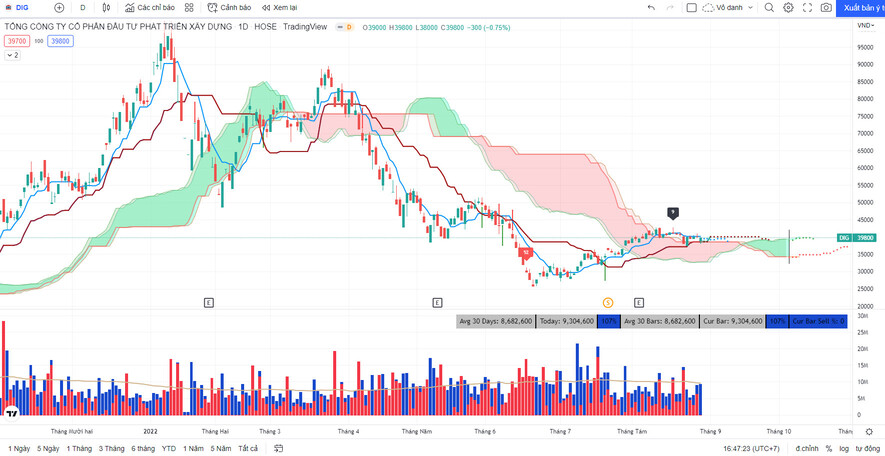Click the red 12 flag marker on chart
Viewport: 885px width, 456px height.
tap(525, 253)
